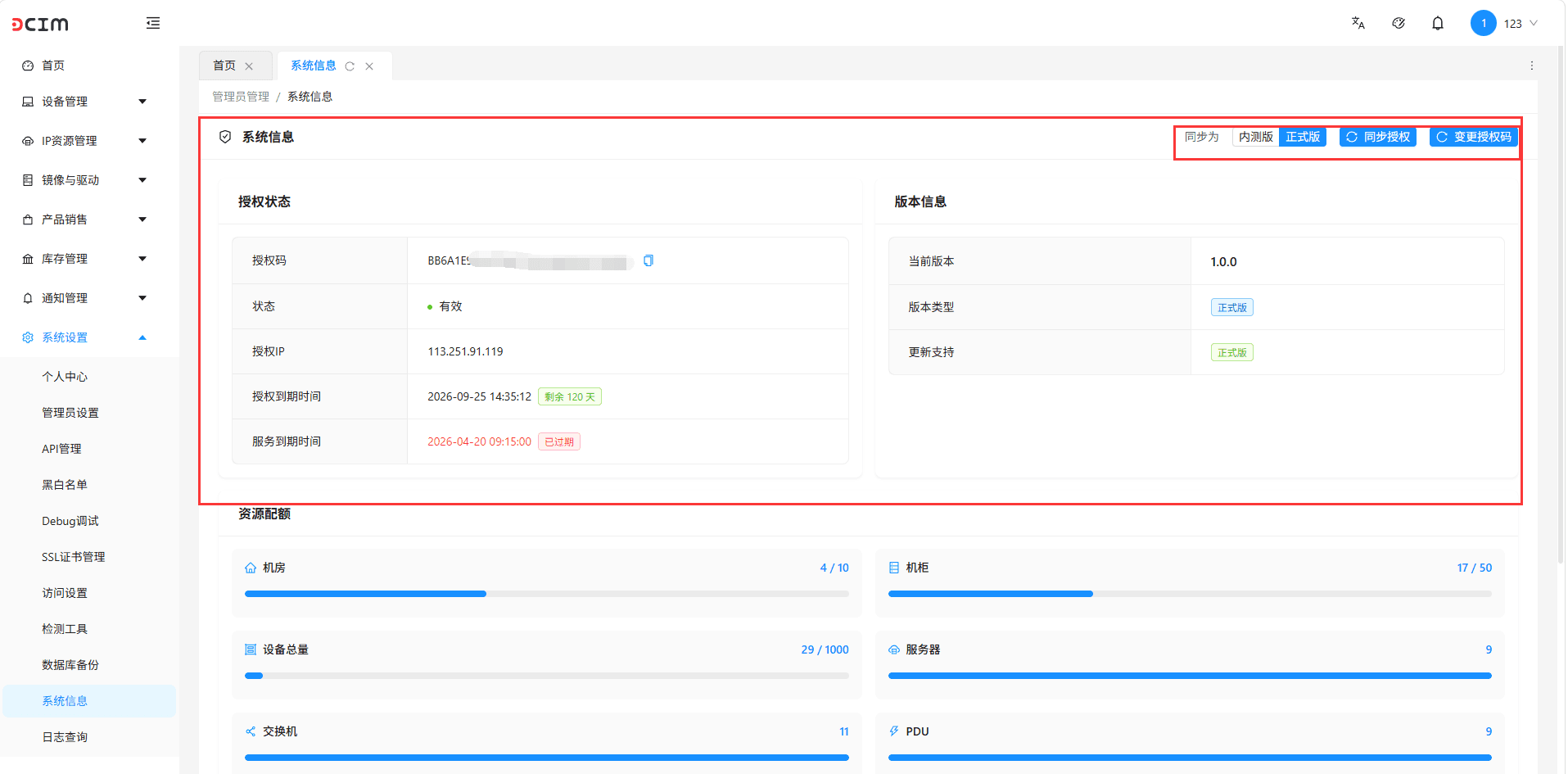Expand the 镜像与驱动 menu arrow

click(142, 180)
